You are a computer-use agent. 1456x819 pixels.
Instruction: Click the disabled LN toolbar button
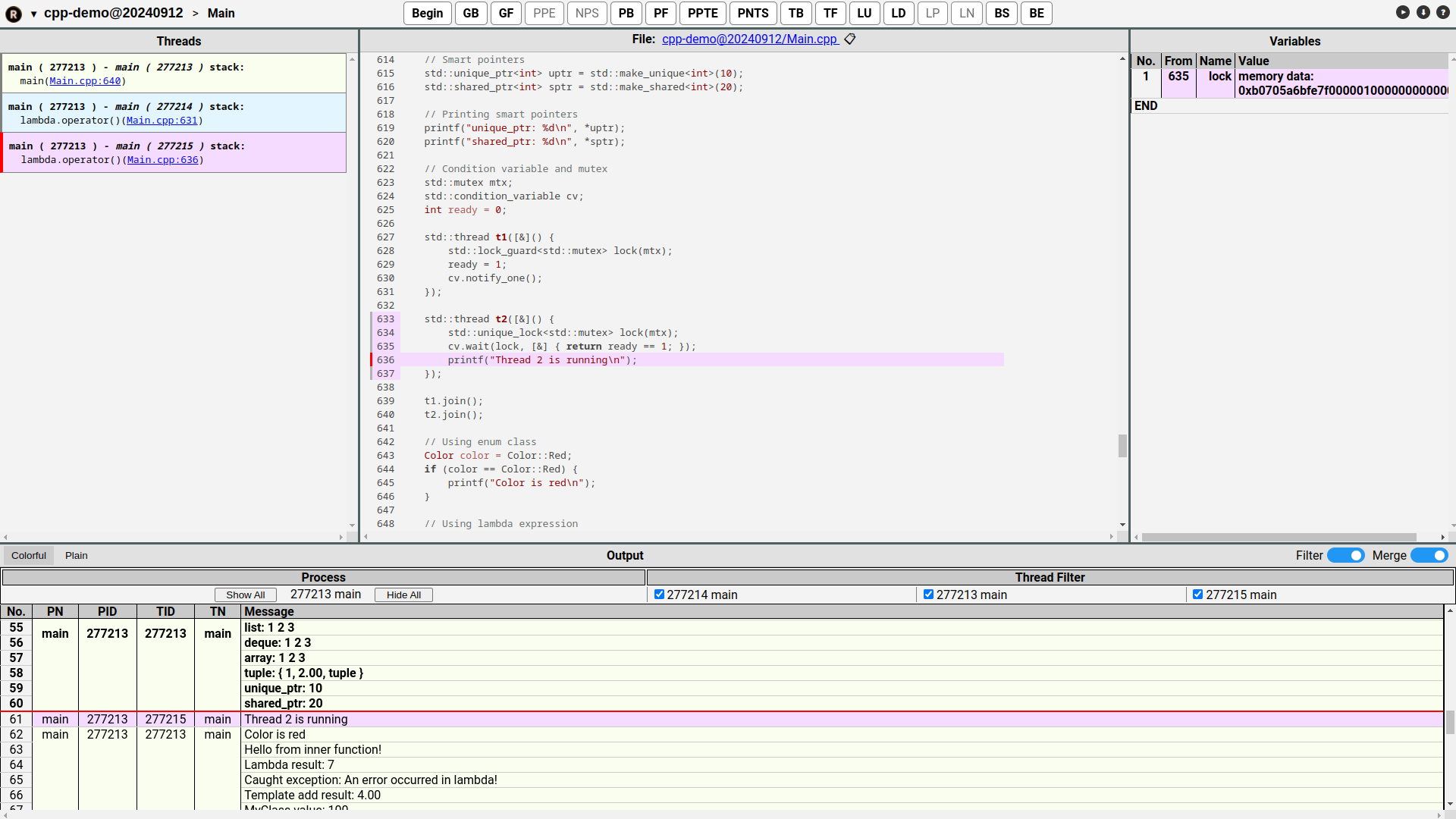pos(967,13)
